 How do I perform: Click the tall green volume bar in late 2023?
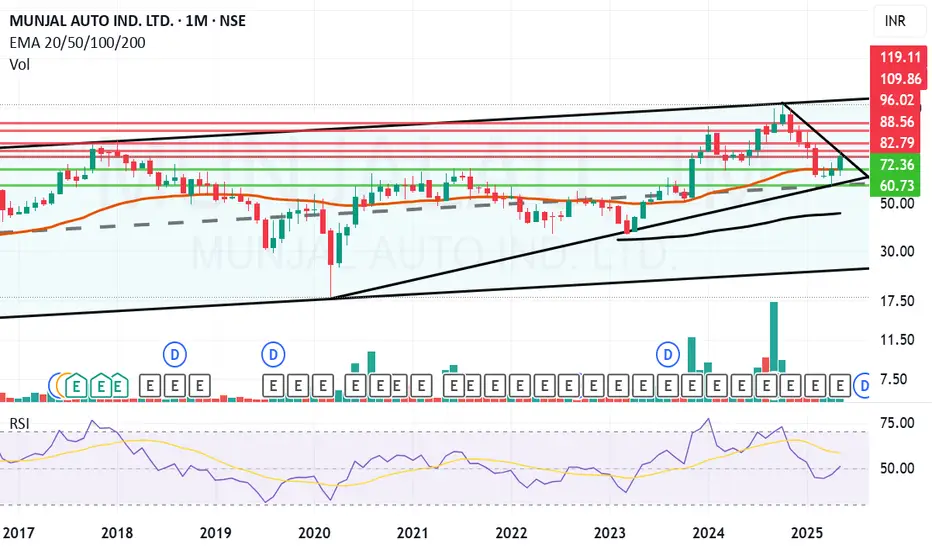[x=692, y=355]
